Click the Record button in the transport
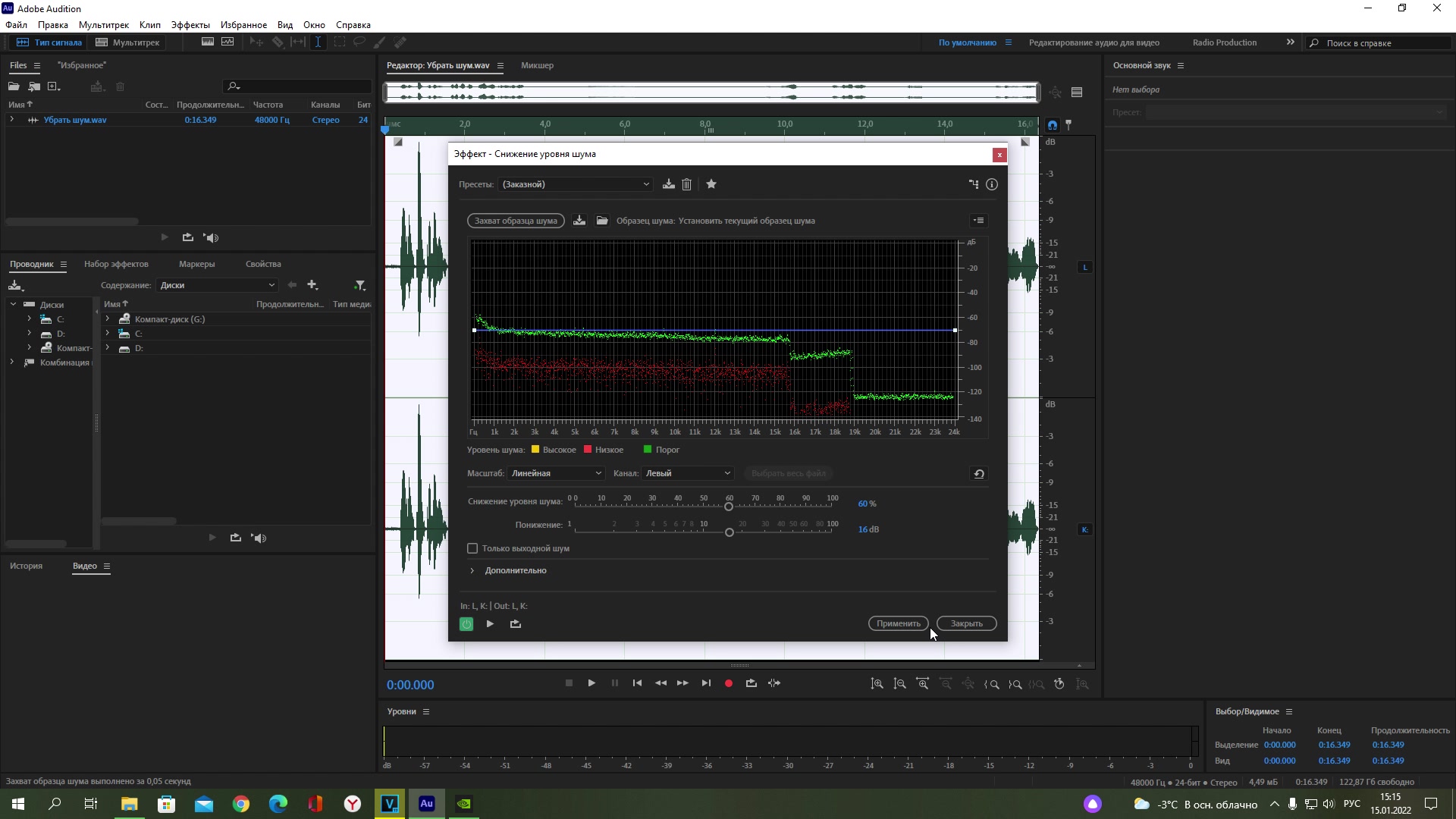Image resolution: width=1456 pixels, height=819 pixels. pos(729,683)
